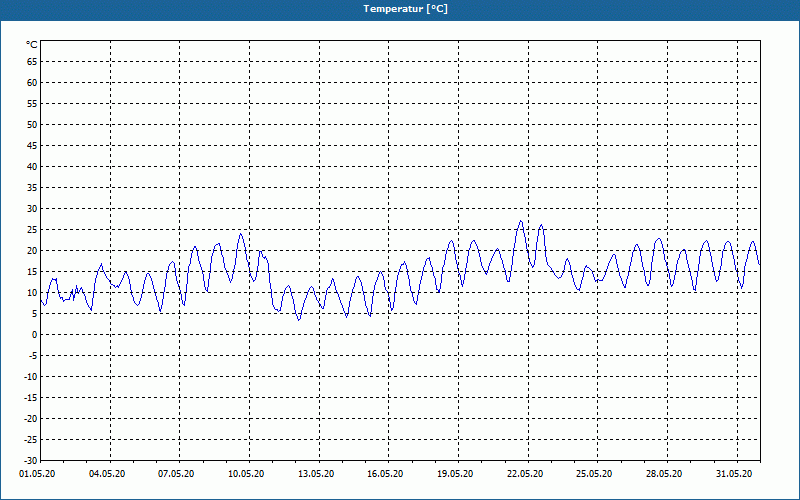Click the 60 y-axis label
The image size is (800, 500).
click(32, 83)
